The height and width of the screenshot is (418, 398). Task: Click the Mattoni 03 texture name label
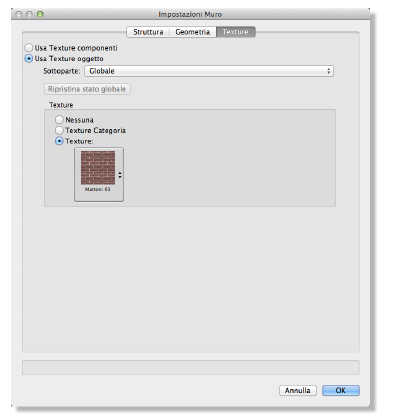click(x=98, y=189)
